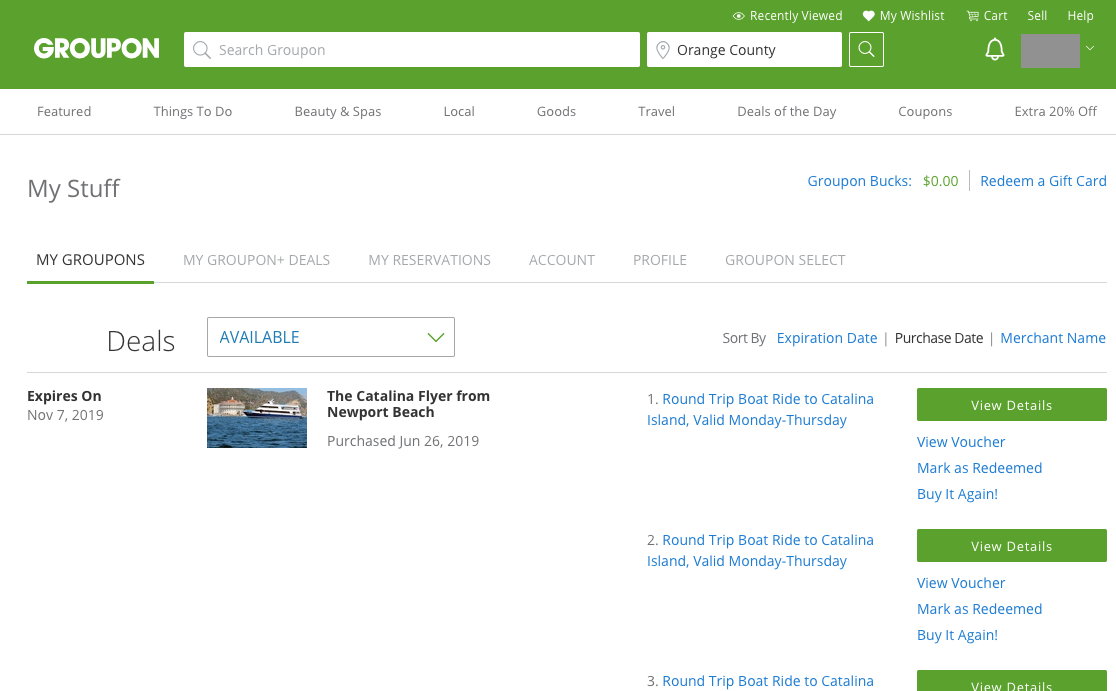This screenshot has height=691, width=1116.
Task: Click the eye icon beside Recently Viewed
Action: pyautogui.click(x=739, y=16)
